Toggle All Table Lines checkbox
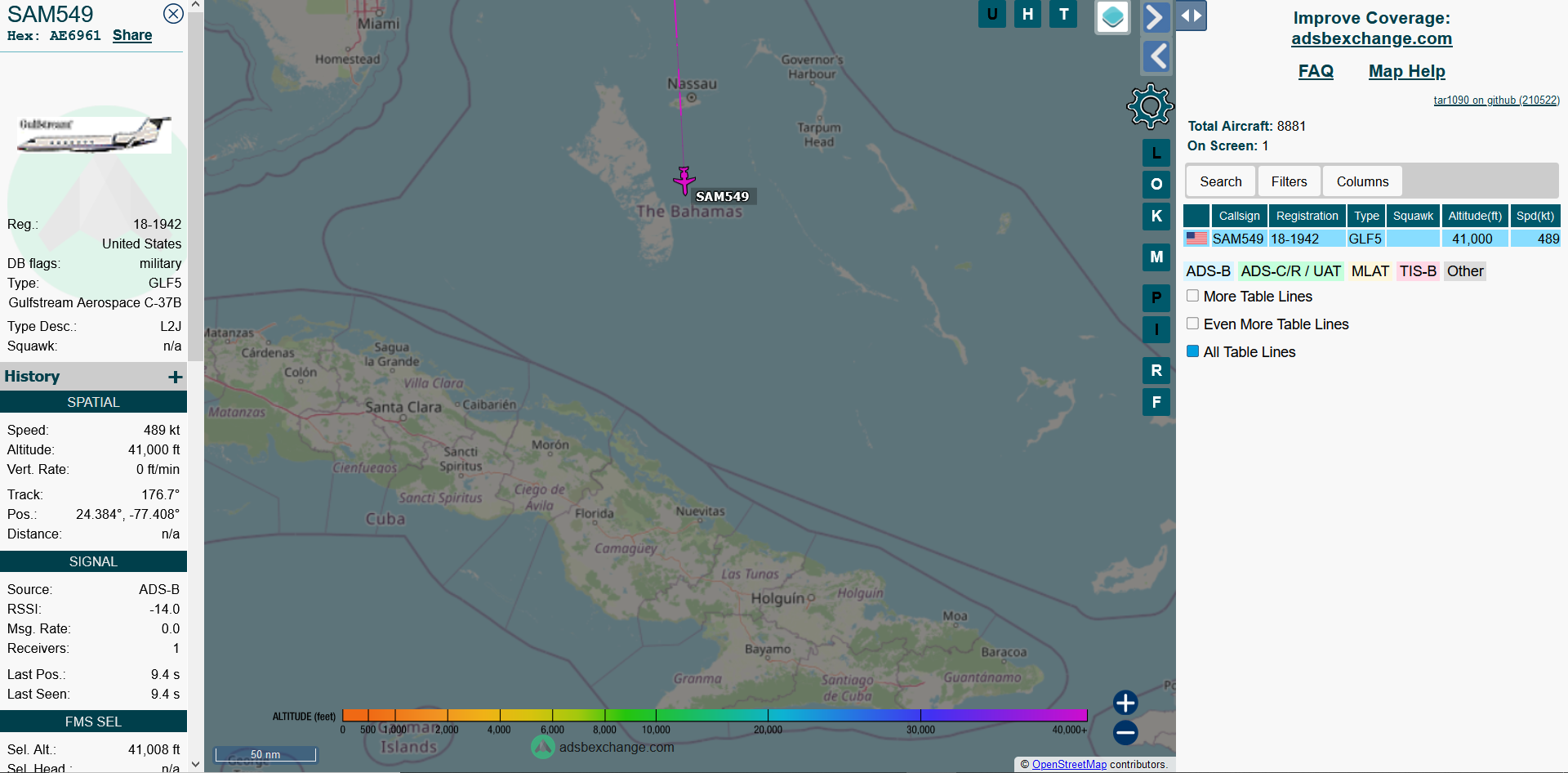This screenshot has height=773, width=1568. (1192, 351)
